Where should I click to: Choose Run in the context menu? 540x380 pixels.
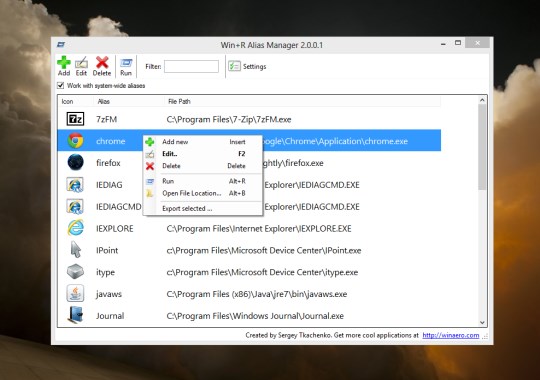[202, 181]
